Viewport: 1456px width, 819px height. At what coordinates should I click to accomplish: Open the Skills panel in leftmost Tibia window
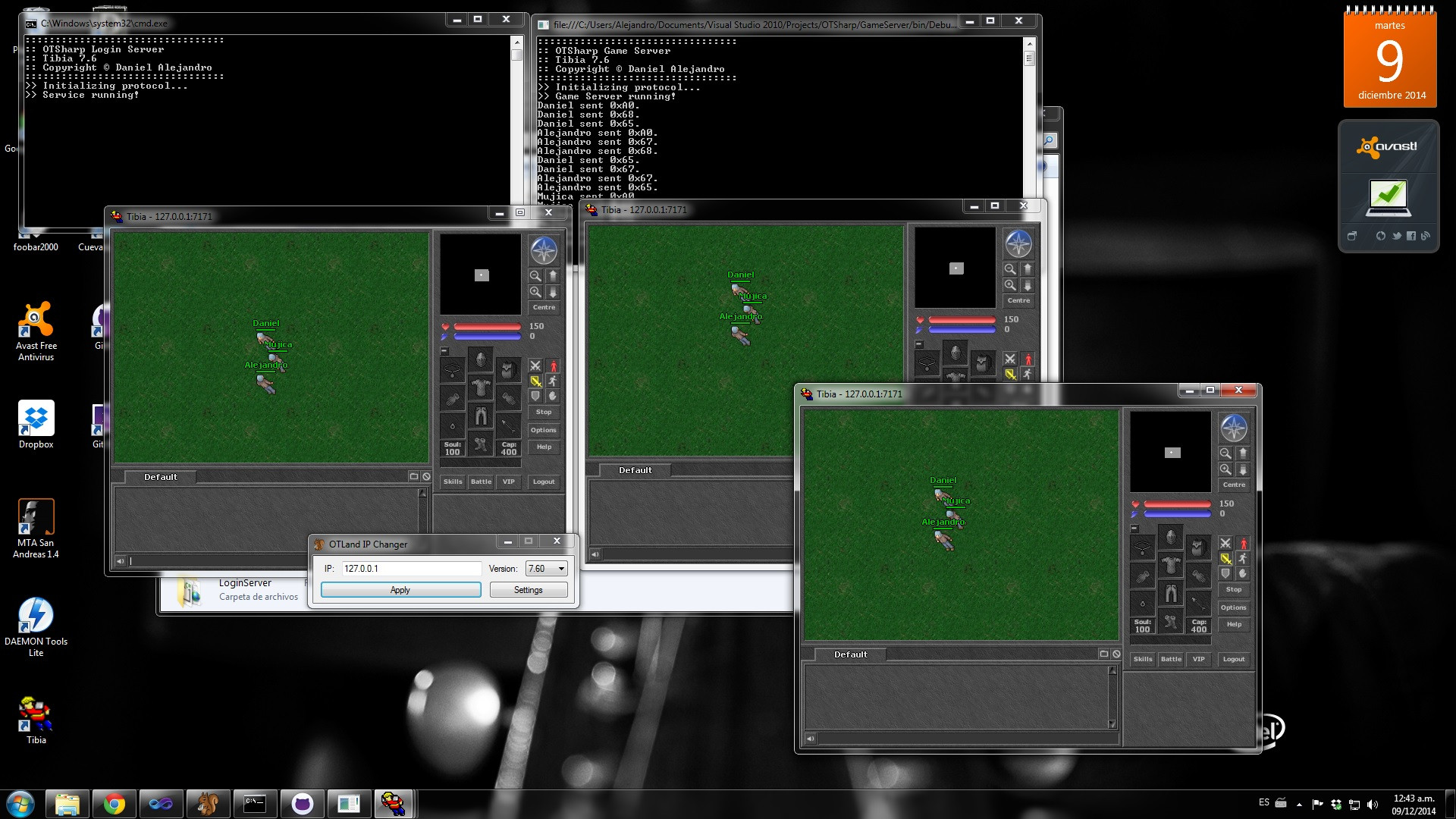[x=453, y=482]
